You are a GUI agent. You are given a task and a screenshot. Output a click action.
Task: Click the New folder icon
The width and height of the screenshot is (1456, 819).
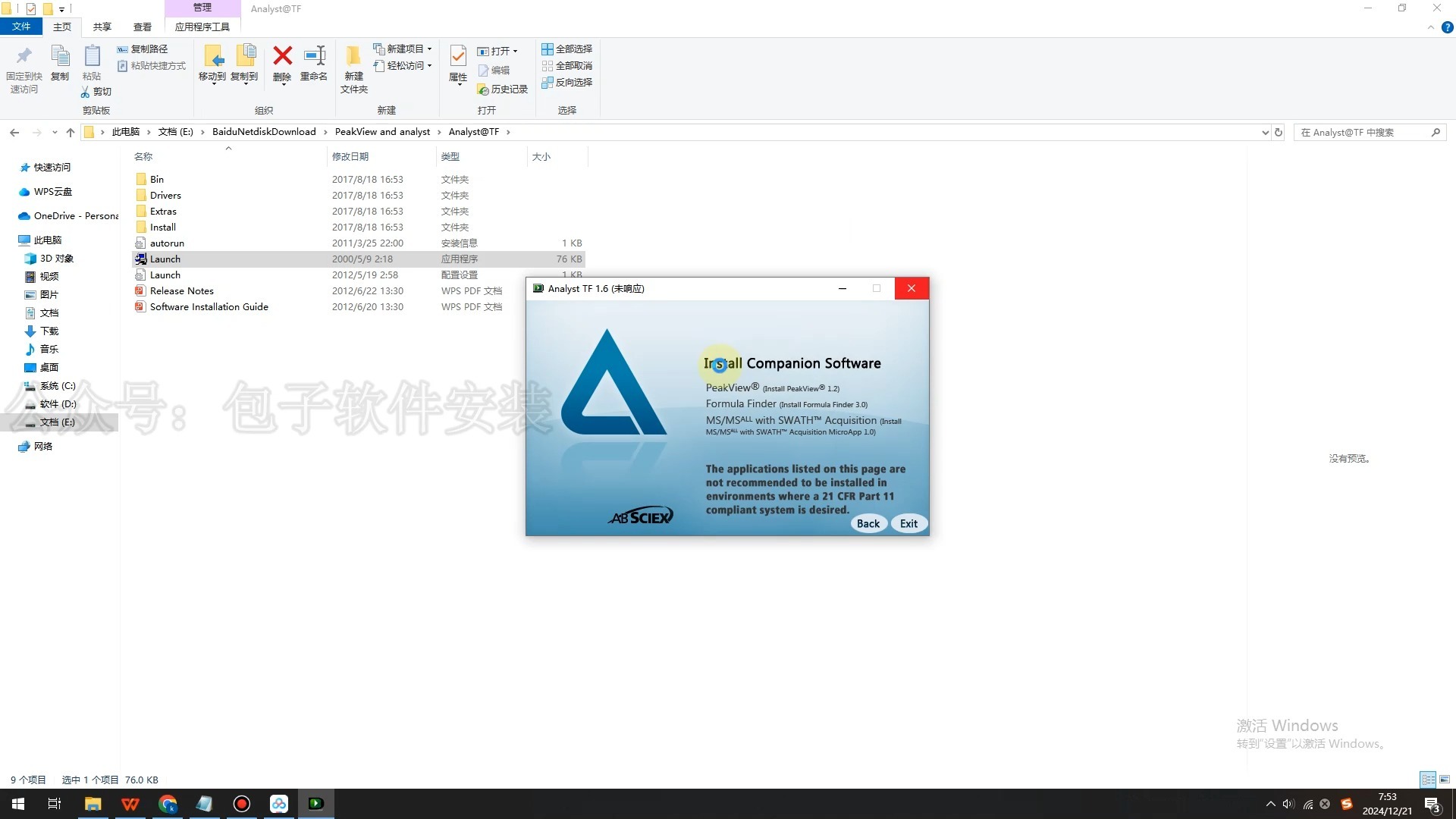(x=353, y=56)
